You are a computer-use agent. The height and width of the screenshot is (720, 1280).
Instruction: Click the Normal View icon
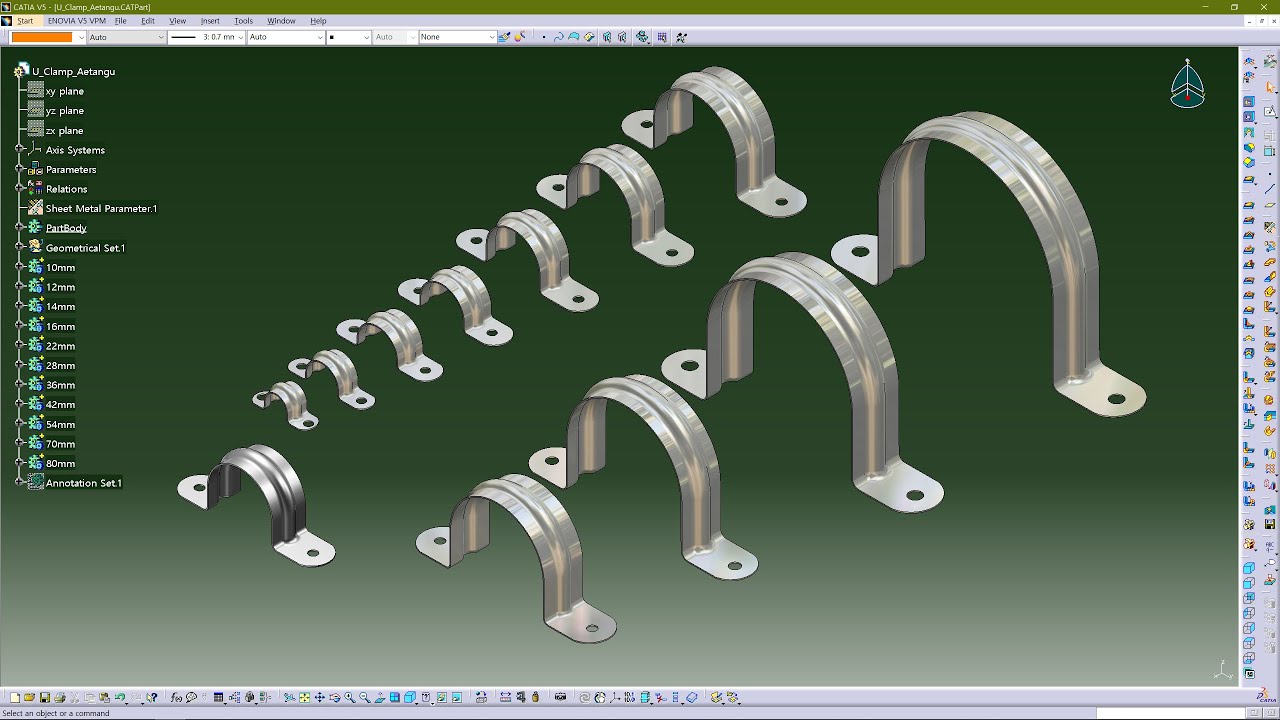pos(379,697)
